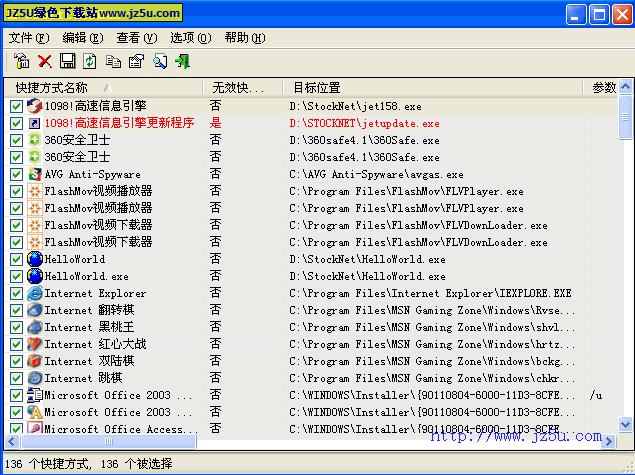This screenshot has width=635, height=475.
Task: Click the icon of 1098!高速信息引擎更新程序 row
Action: click(x=34, y=123)
